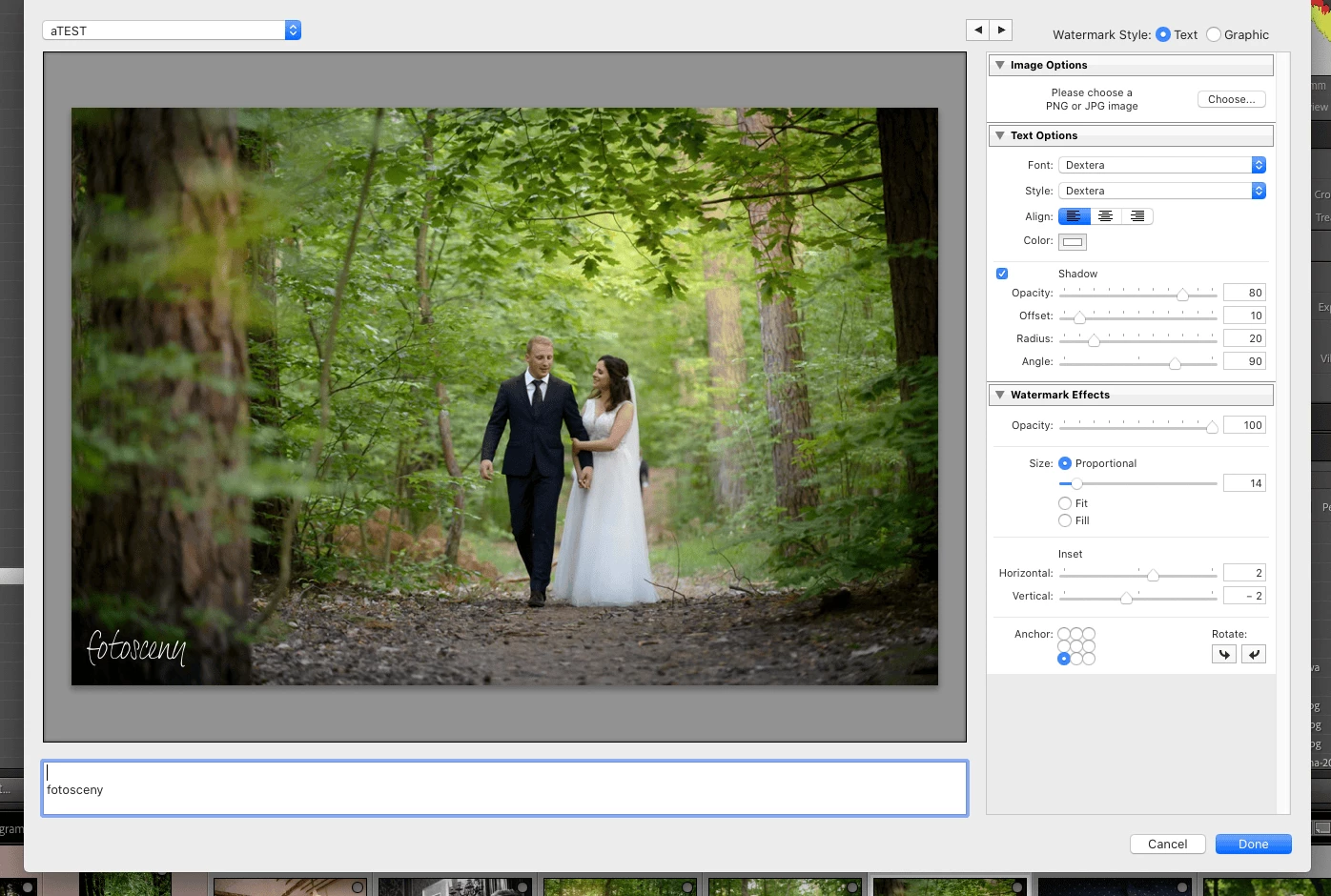Click the Choose... image button

coord(1232,99)
